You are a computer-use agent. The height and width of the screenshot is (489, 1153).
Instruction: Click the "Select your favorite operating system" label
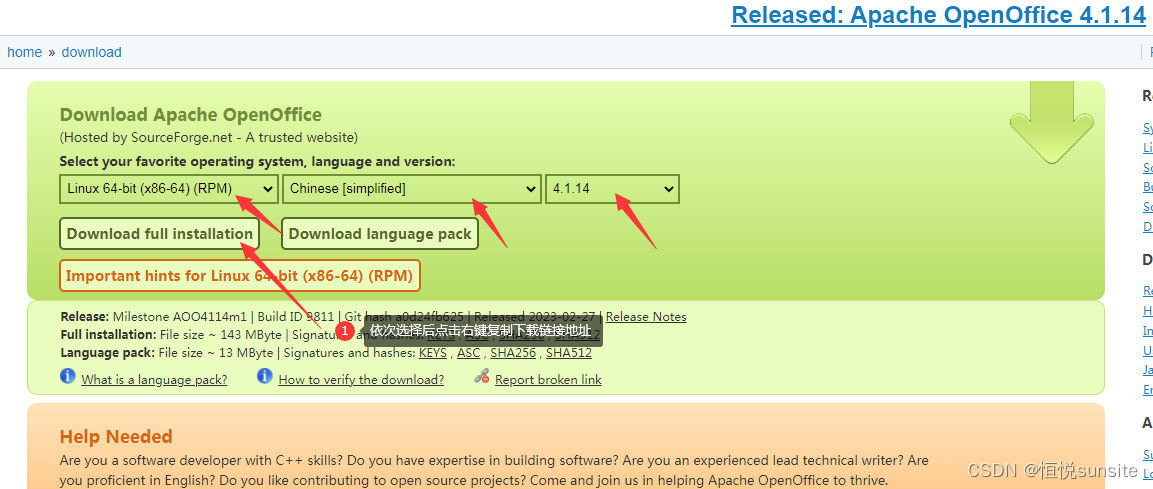click(x=257, y=161)
